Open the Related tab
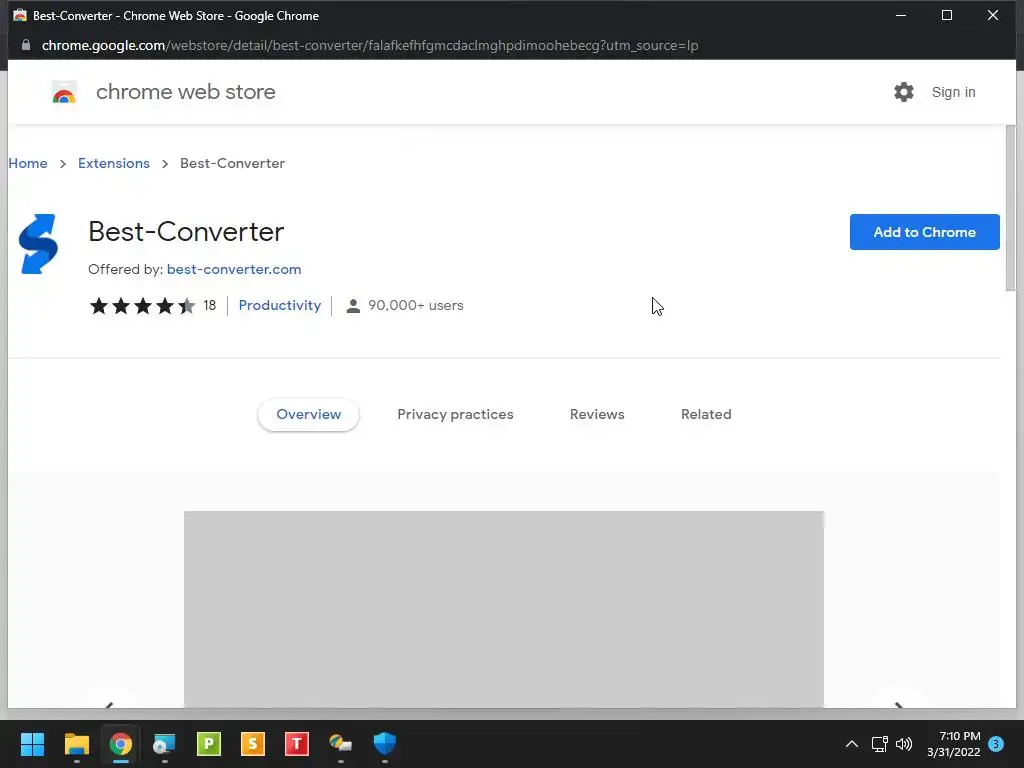Image resolution: width=1024 pixels, height=768 pixels. click(x=706, y=414)
